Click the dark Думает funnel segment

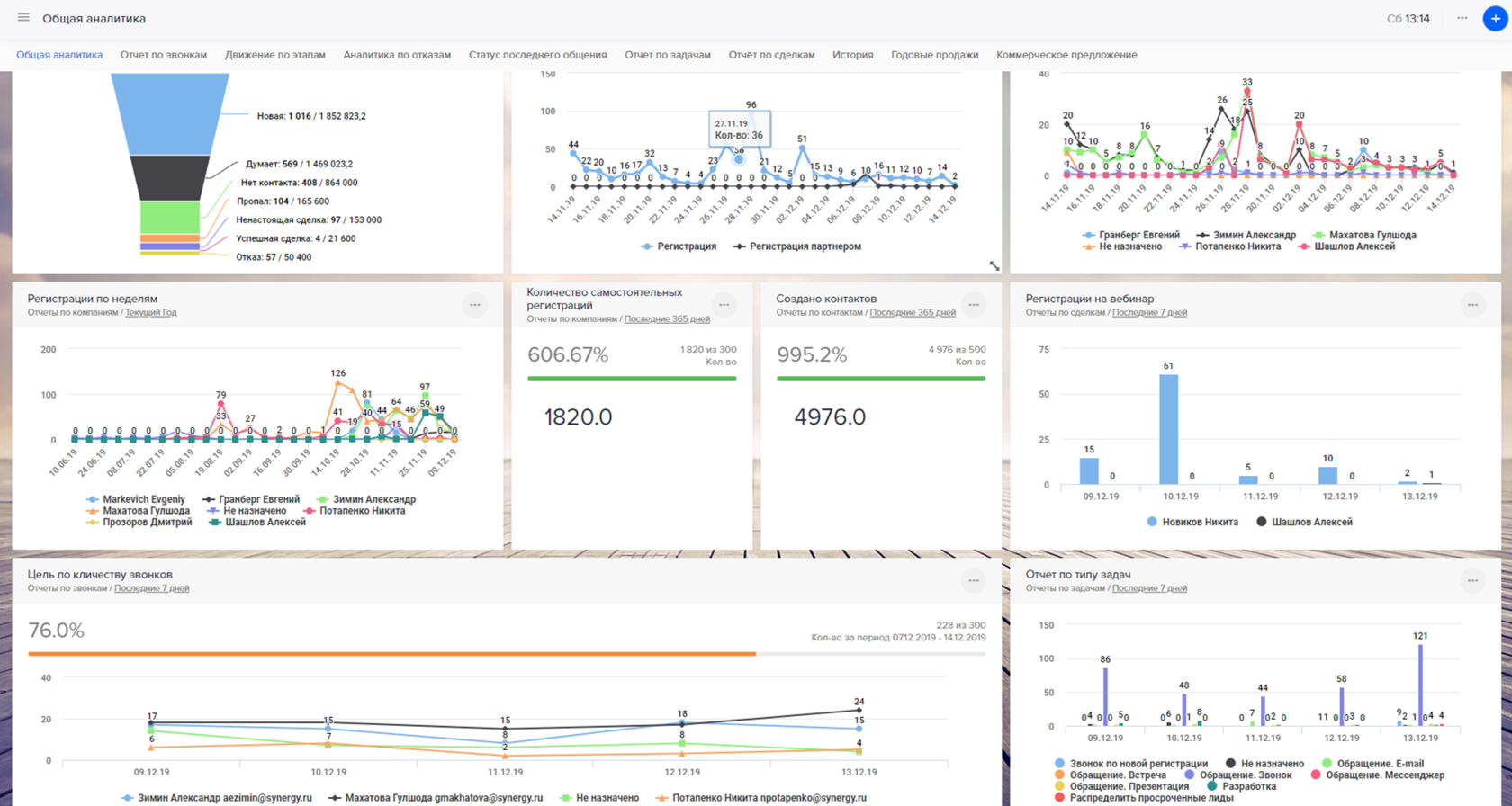(x=170, y=178)
